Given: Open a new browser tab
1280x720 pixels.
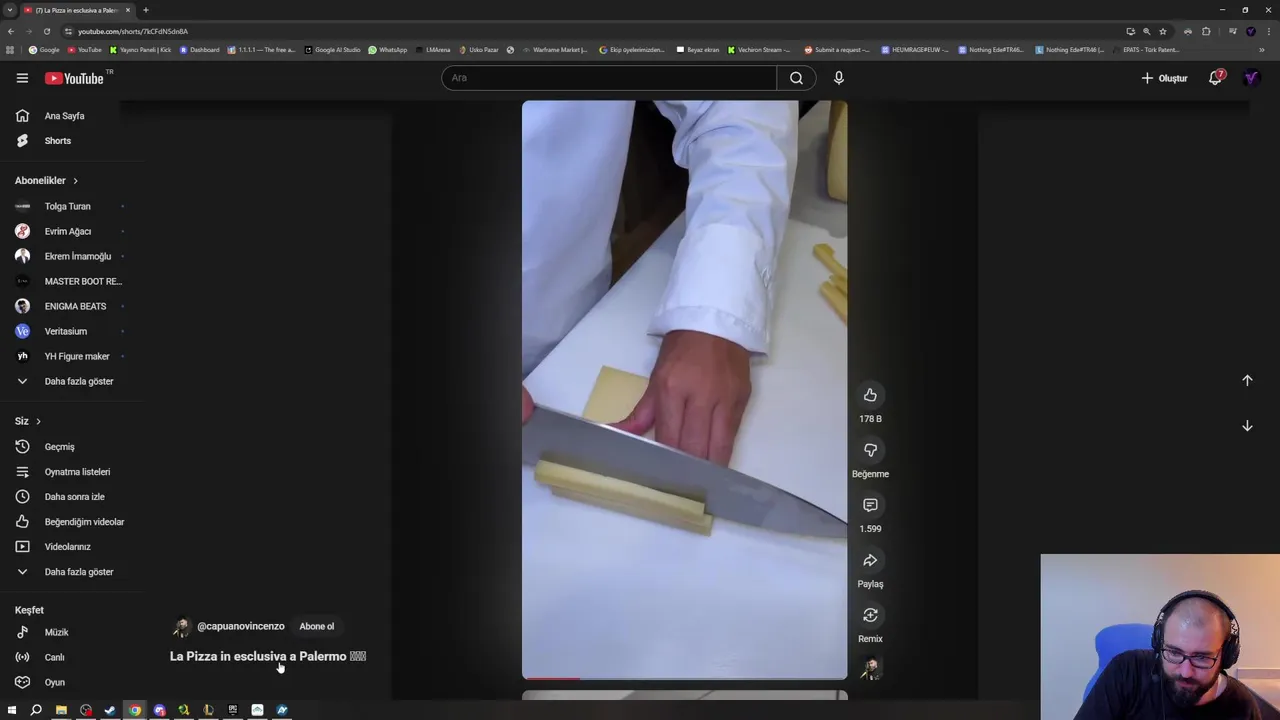Looking at the screenshot, I should click(146, 10).
